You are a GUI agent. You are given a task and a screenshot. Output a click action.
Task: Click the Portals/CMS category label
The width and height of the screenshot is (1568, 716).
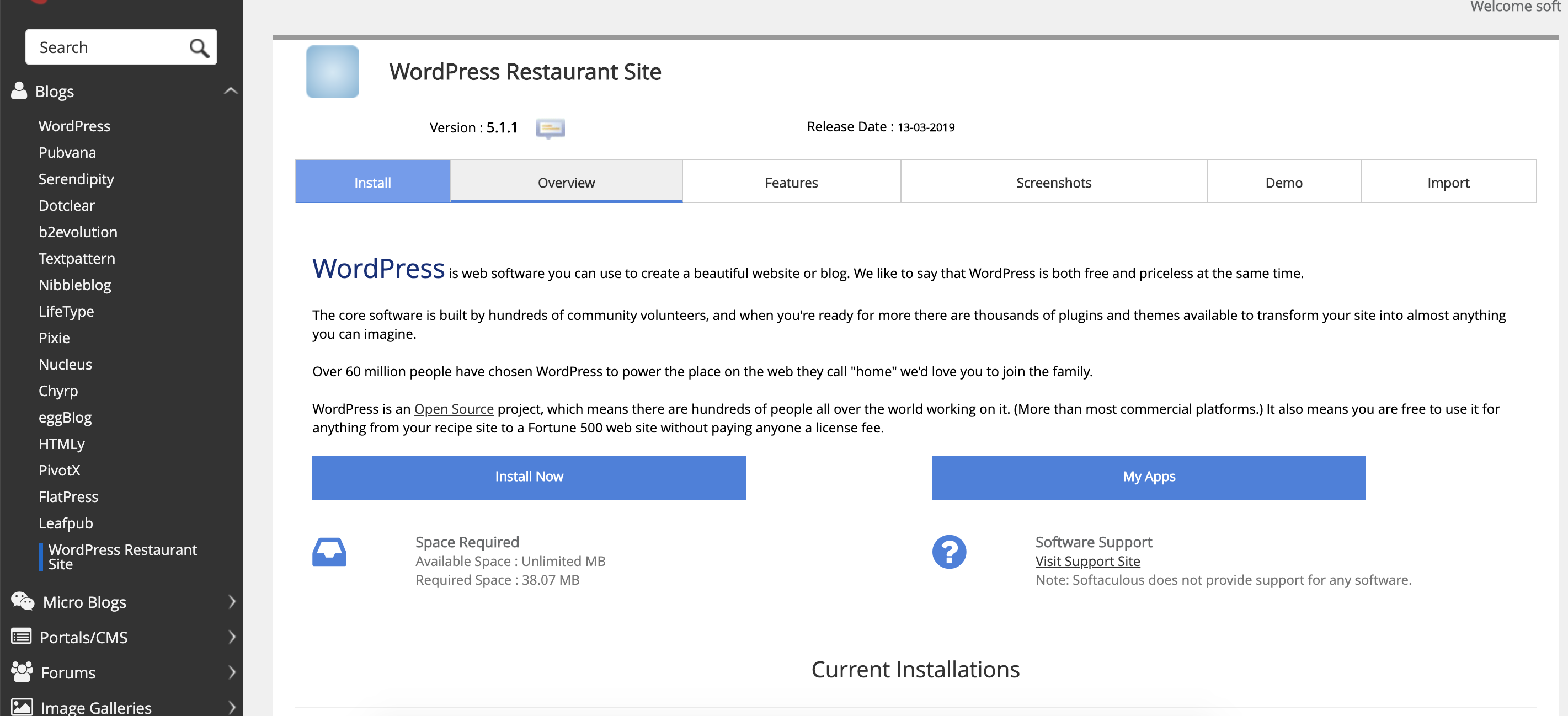coord(83,637)
